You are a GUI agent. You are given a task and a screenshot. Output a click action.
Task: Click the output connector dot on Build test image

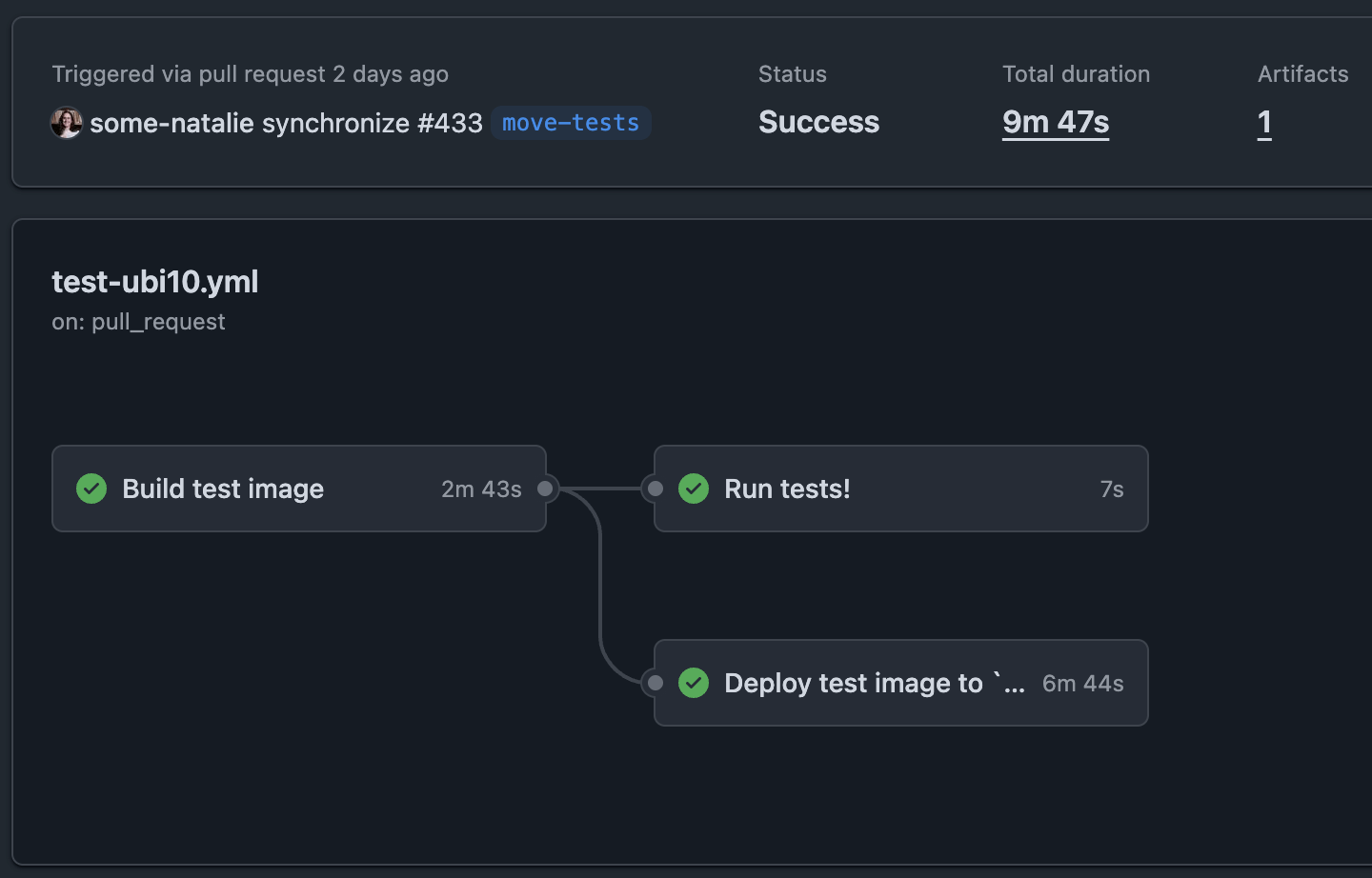tap(545, 489)
